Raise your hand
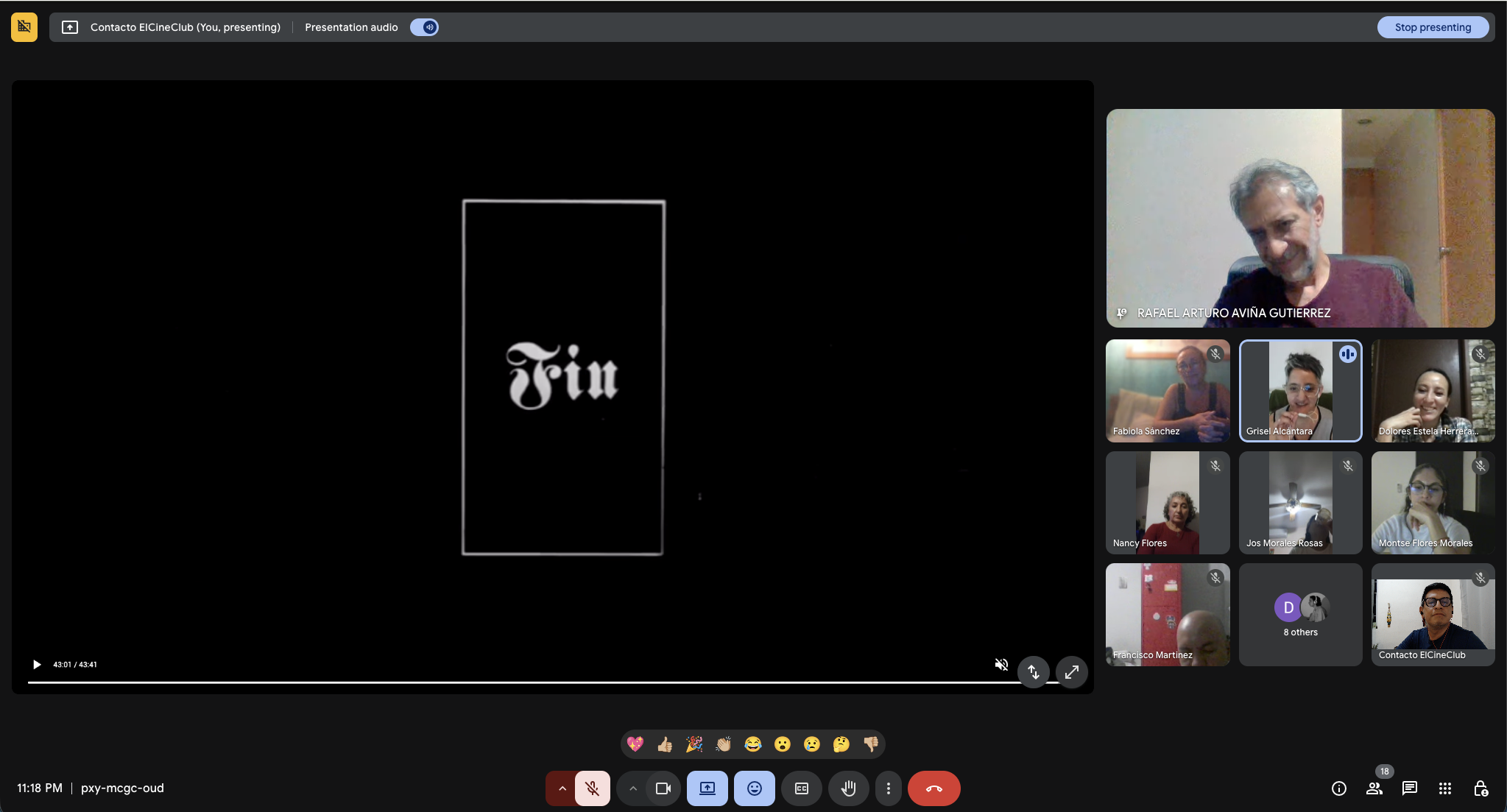1507x812 pixels. (848, 788)
